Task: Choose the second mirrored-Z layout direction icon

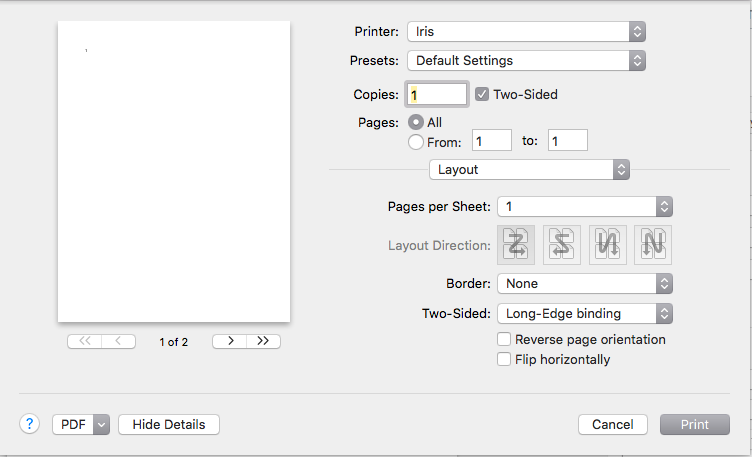Action: click(561, 244)
